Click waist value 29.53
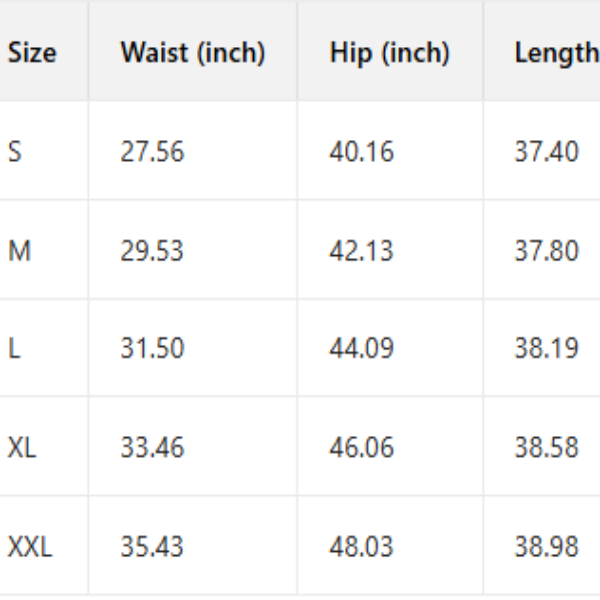This screenshot has width=600, height=600. coord(152,250)
